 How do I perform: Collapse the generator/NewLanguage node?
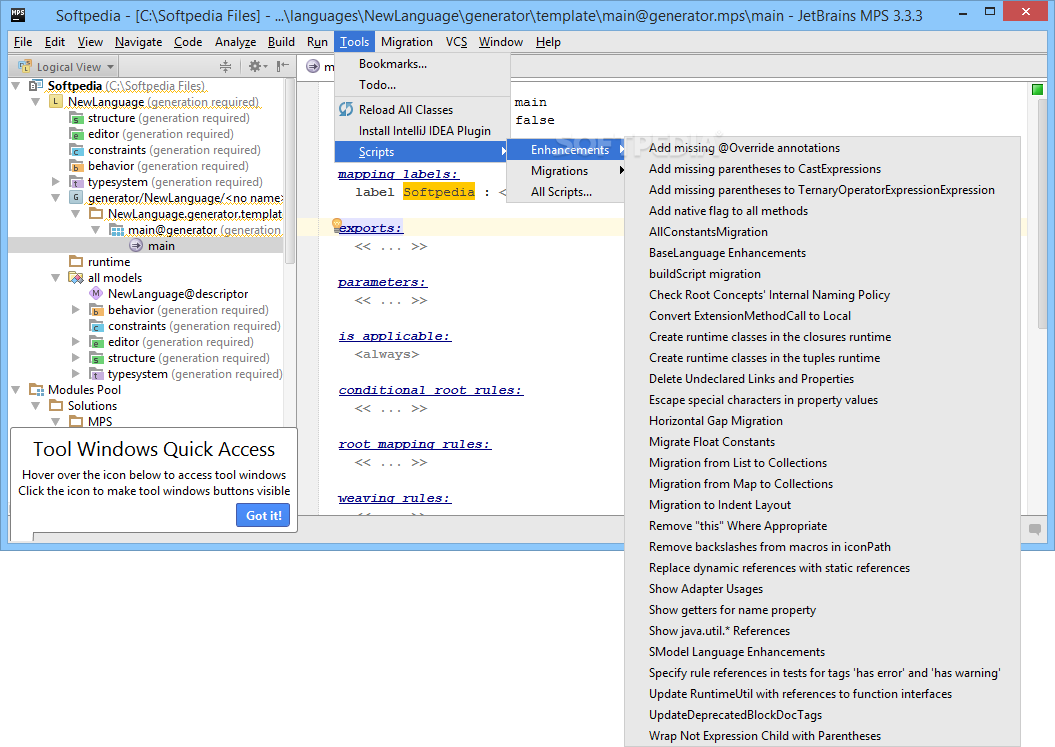click(x=56, y=198)
